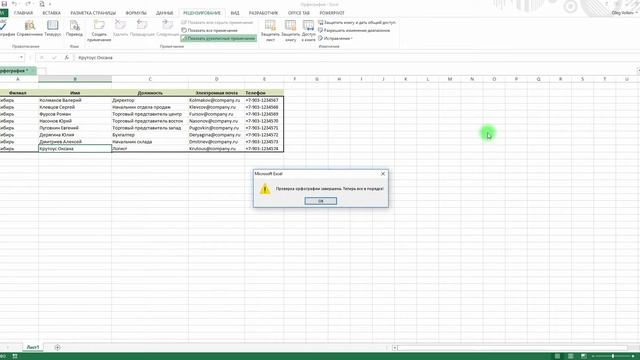Select column B header

pyautogui.click(x=75, y=79)
